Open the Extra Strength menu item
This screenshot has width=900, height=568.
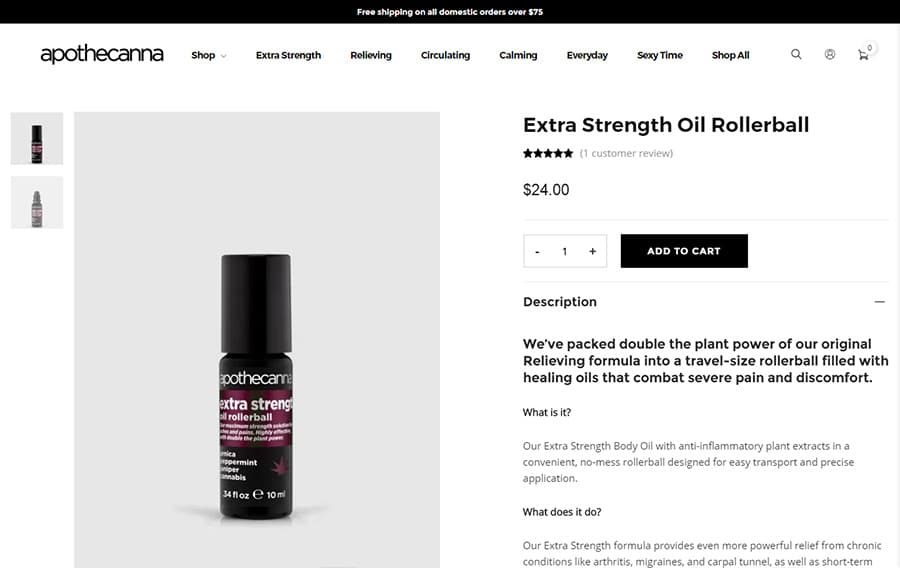(x=288, y=56)
